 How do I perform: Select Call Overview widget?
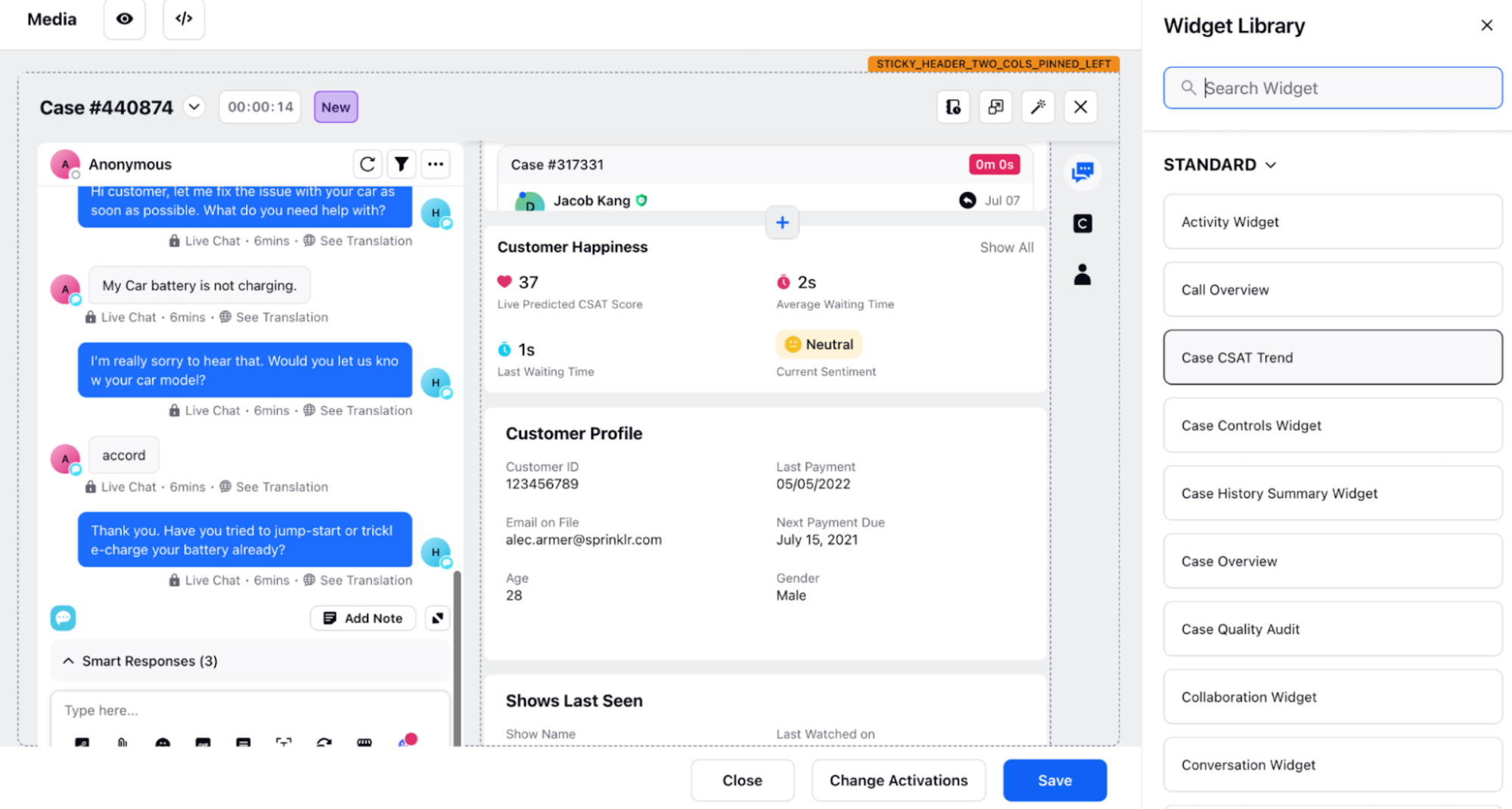[1333, 290]
